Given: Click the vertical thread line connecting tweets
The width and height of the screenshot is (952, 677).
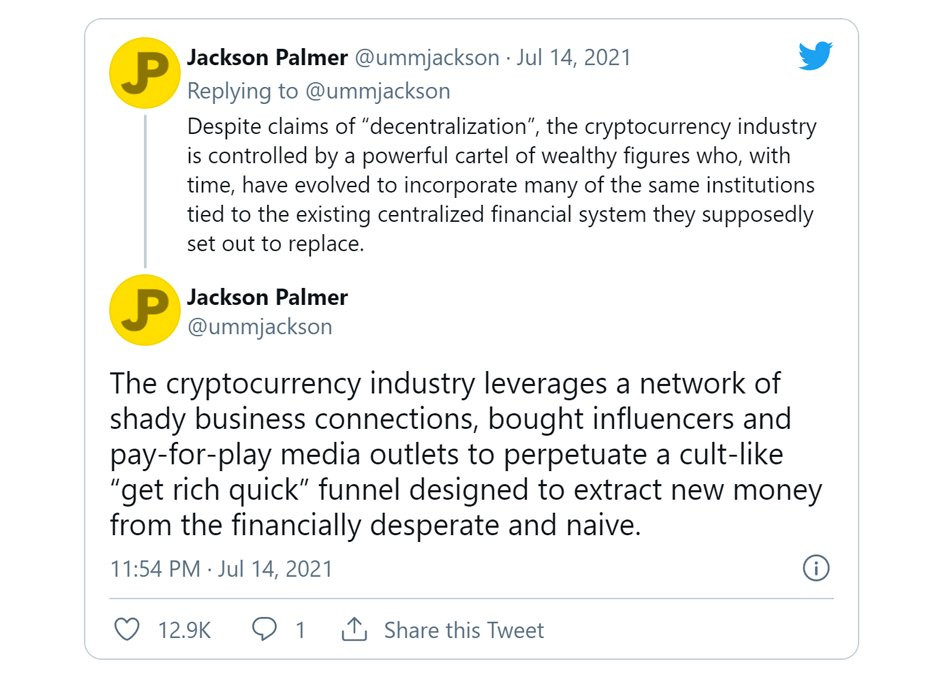Looking at the screenshot, I should 145,191.
